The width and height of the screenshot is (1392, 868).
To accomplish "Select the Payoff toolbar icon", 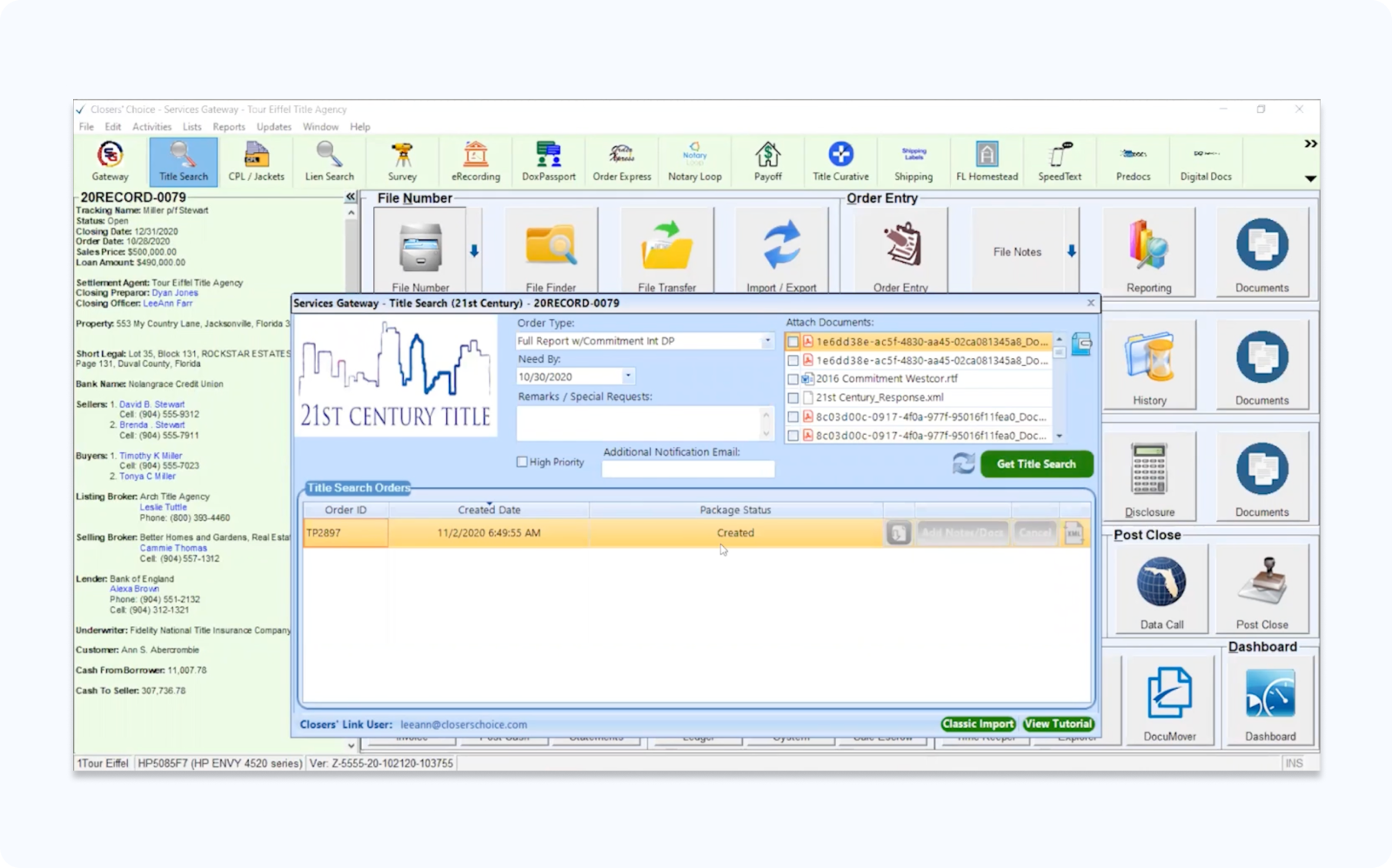I will click(x=767, y=161).
